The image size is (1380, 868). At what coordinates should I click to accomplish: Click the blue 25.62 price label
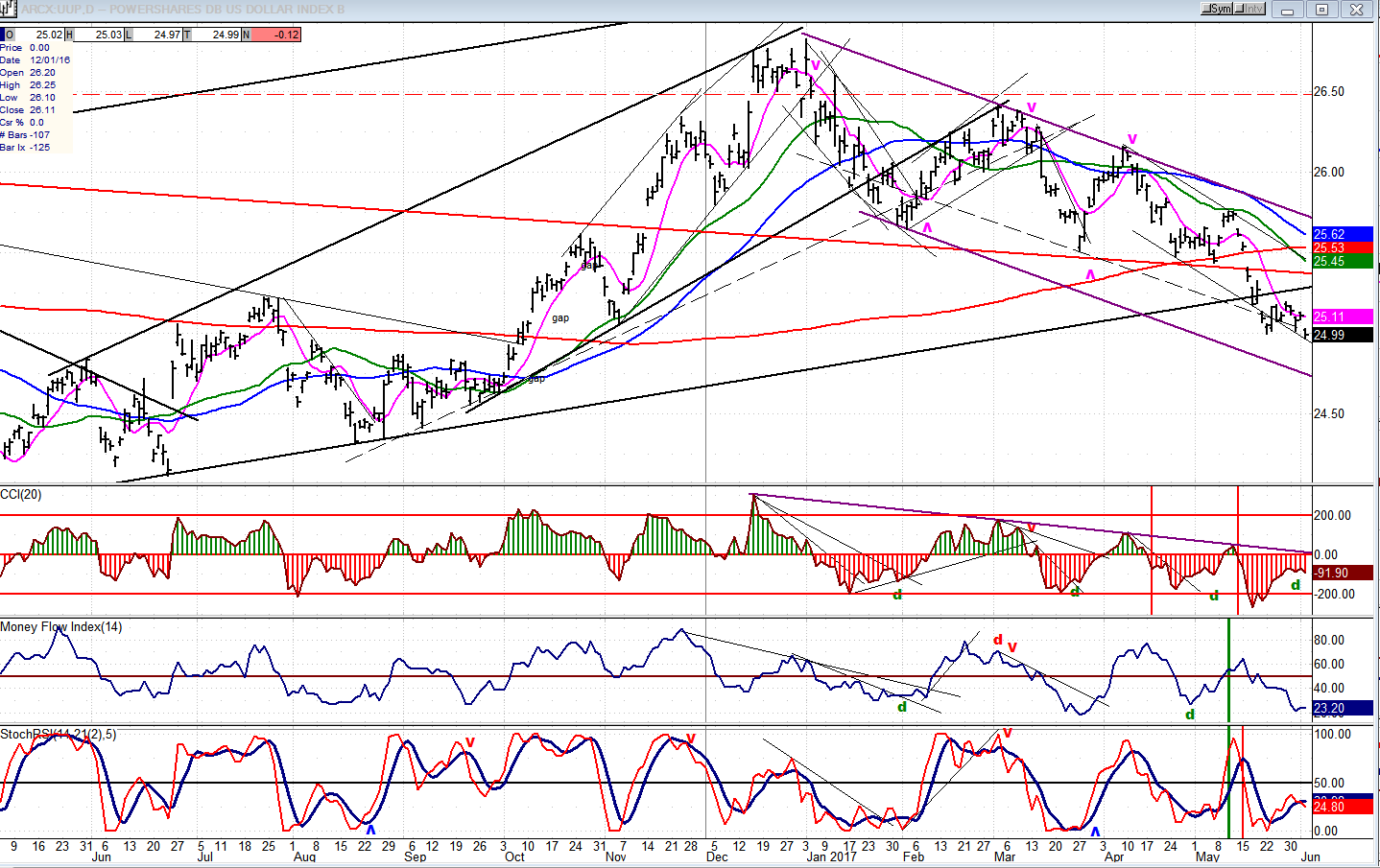[x=1342, y=234]
